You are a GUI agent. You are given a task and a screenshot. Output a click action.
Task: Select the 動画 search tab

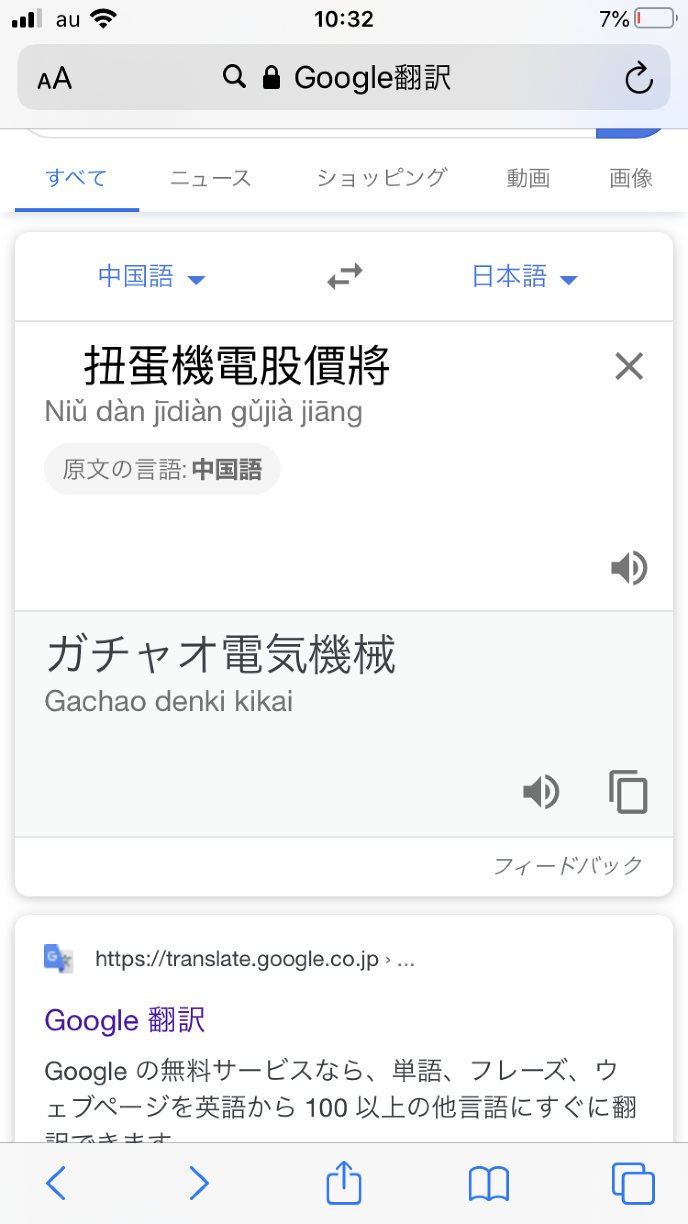click(528, 179)
